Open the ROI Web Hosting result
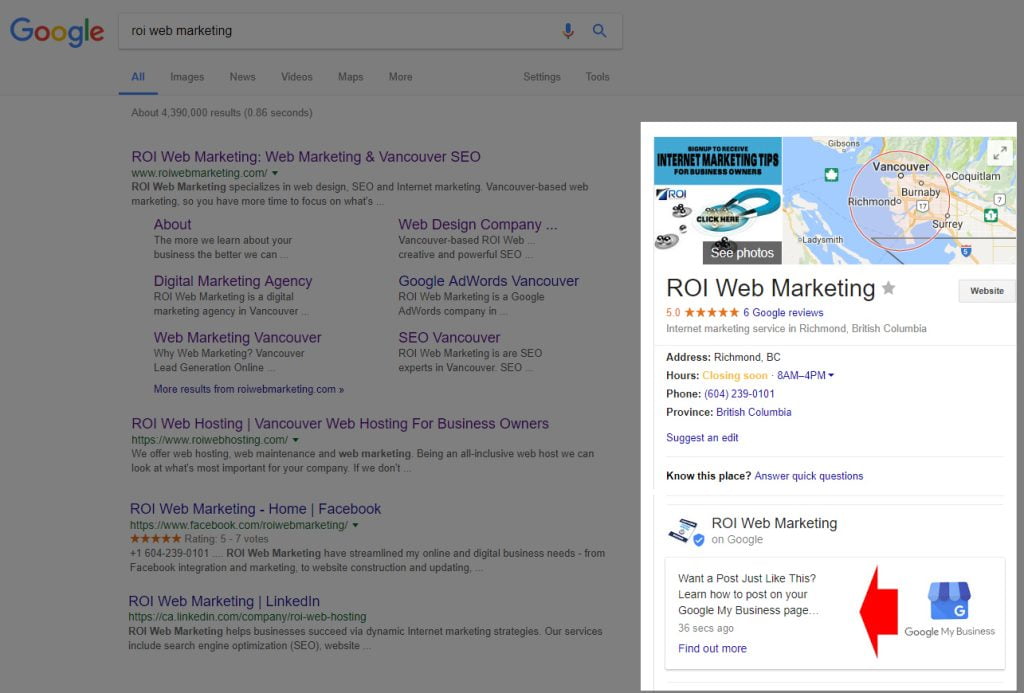Image resolution: width=1024 pixels, height=693 pixels. click(340, 423)
